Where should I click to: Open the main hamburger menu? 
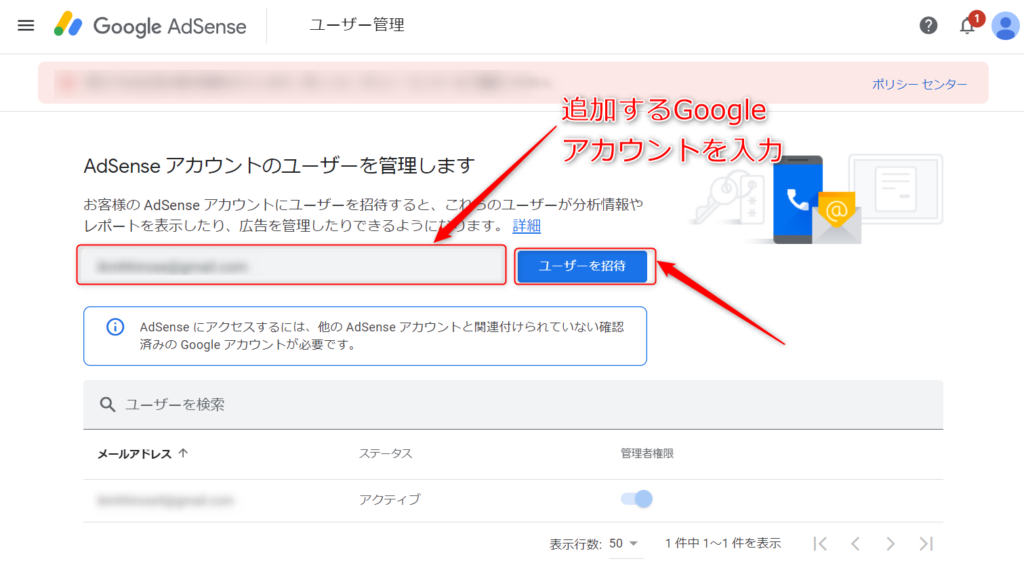pyautogui.click(x=26, y=25)
